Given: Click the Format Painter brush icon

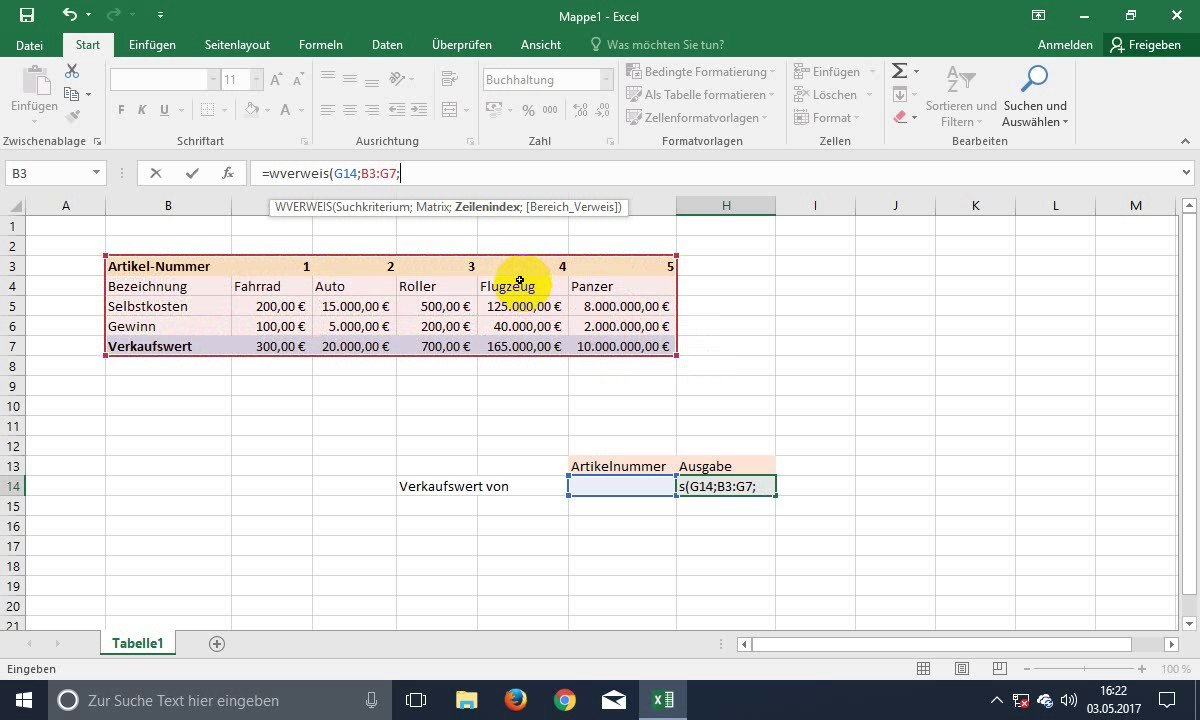Looking at the screenshot, I should 72,116.
